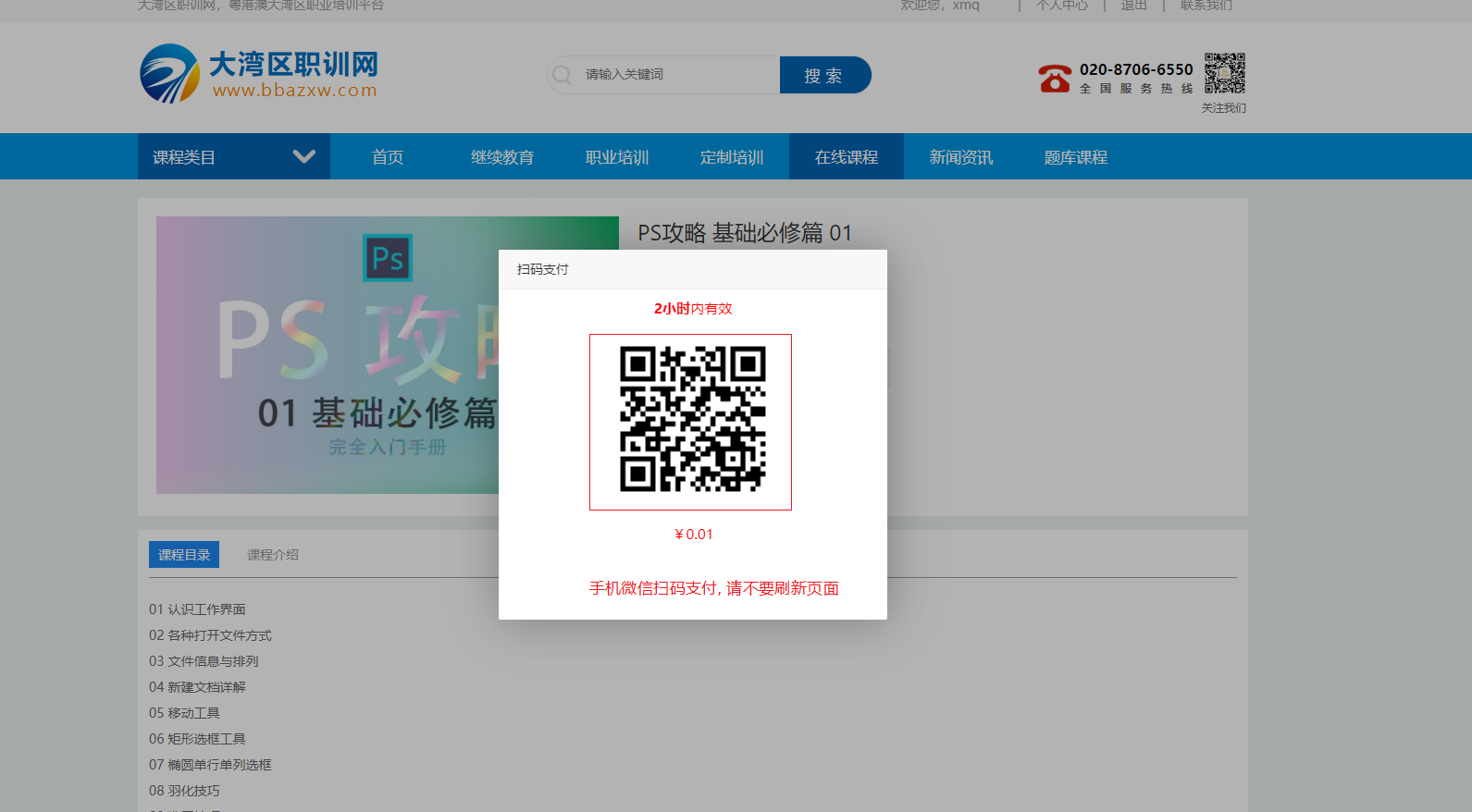Click the 手机微信扫码支付 instruction text

click(714, 588)
